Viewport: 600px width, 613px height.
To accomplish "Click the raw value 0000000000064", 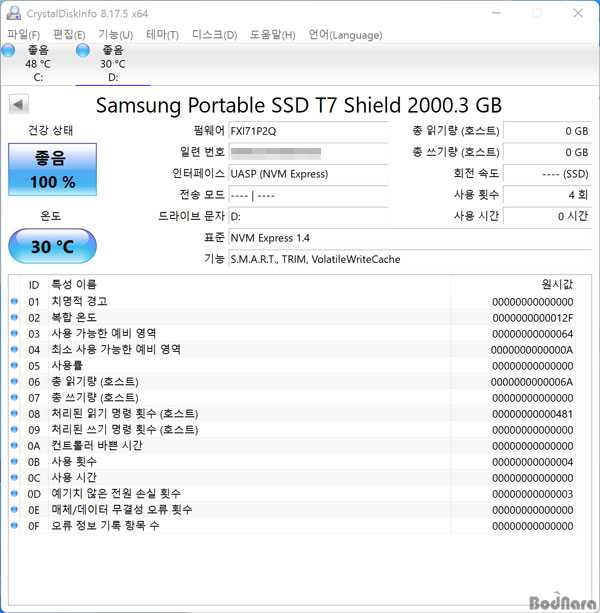I will (x=532, y=334).
